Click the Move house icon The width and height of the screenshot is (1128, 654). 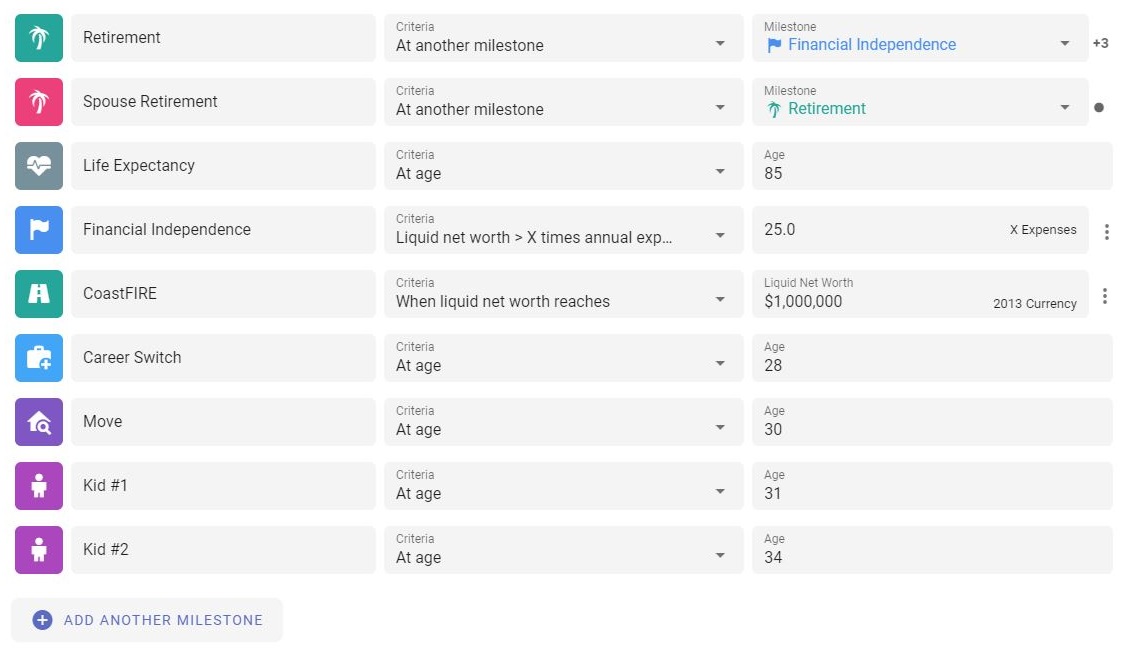[39, 422]
